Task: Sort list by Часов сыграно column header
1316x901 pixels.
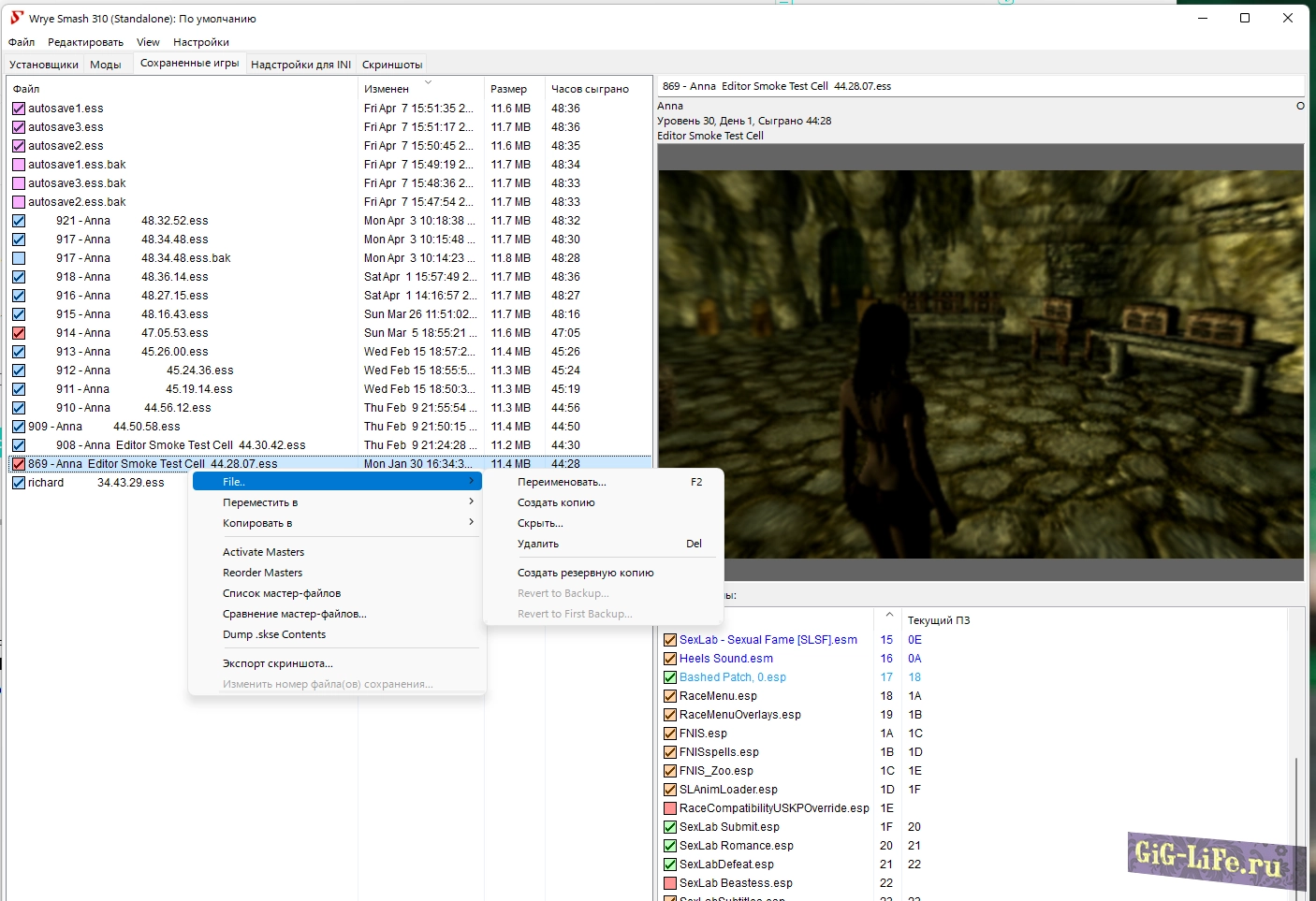Action: click(590, 89)
